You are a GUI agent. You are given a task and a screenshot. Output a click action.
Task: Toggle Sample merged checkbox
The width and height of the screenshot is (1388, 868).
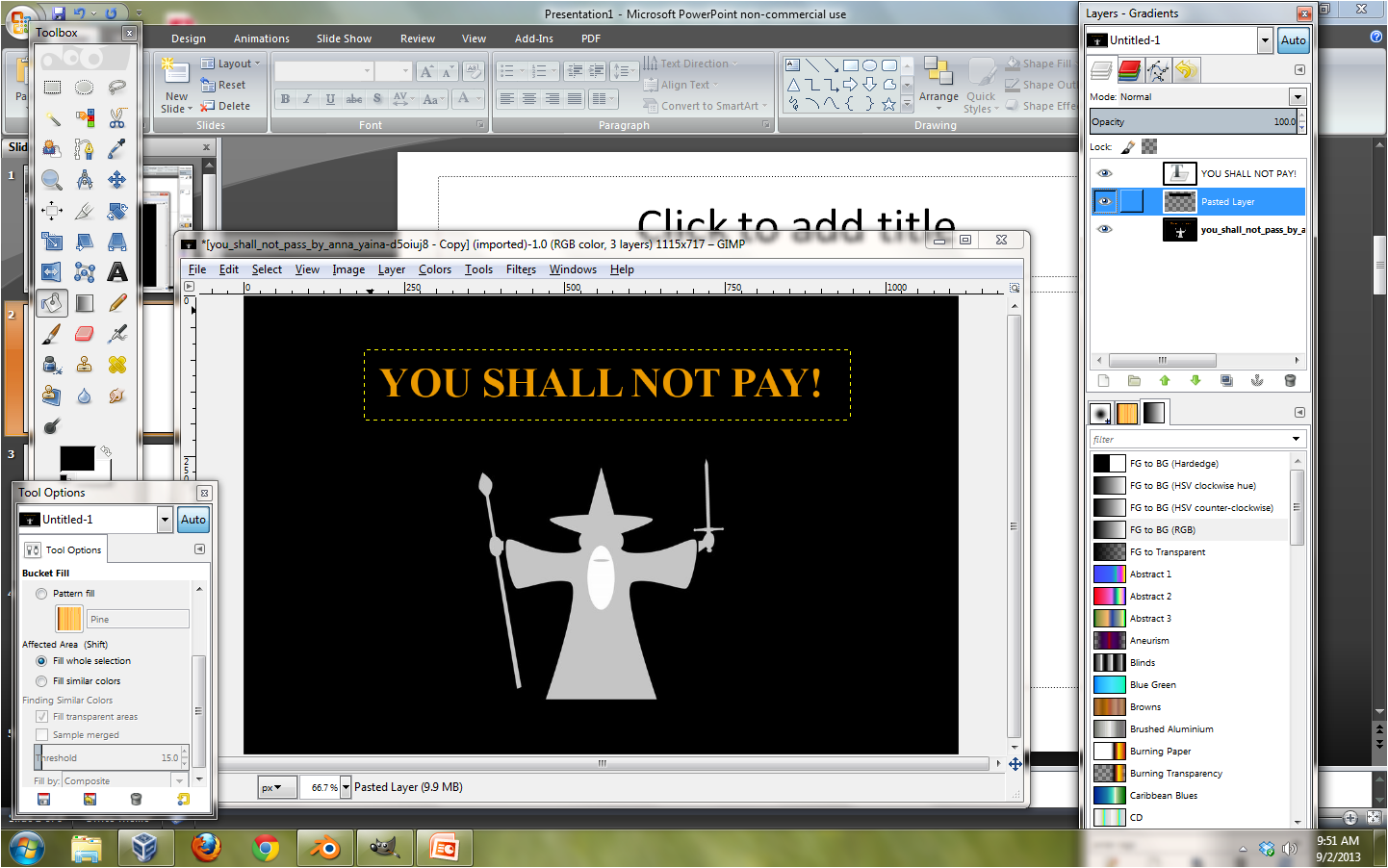(41, 735)
